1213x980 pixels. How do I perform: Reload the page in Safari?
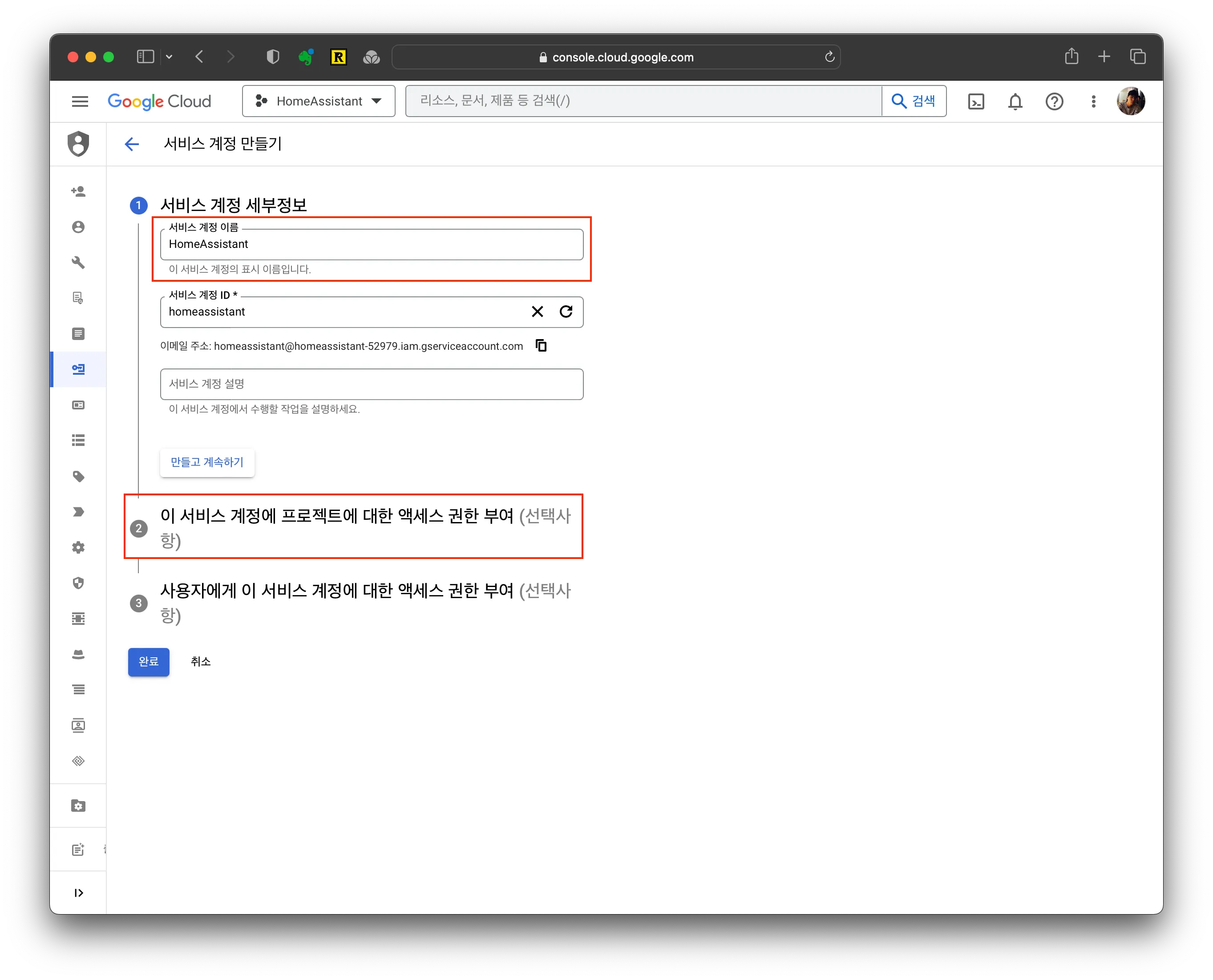(x=829, y=57)
